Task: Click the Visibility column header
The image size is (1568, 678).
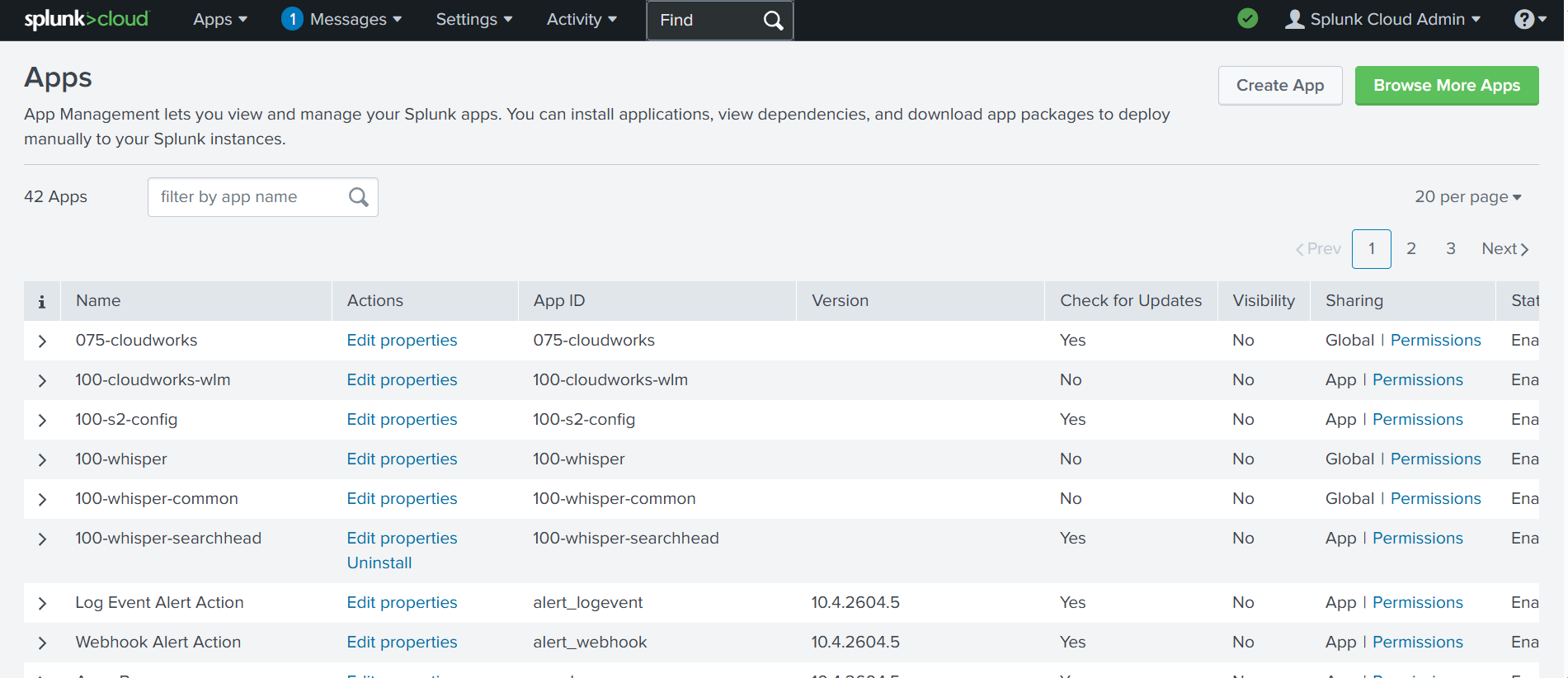Action: (1264, 300)
